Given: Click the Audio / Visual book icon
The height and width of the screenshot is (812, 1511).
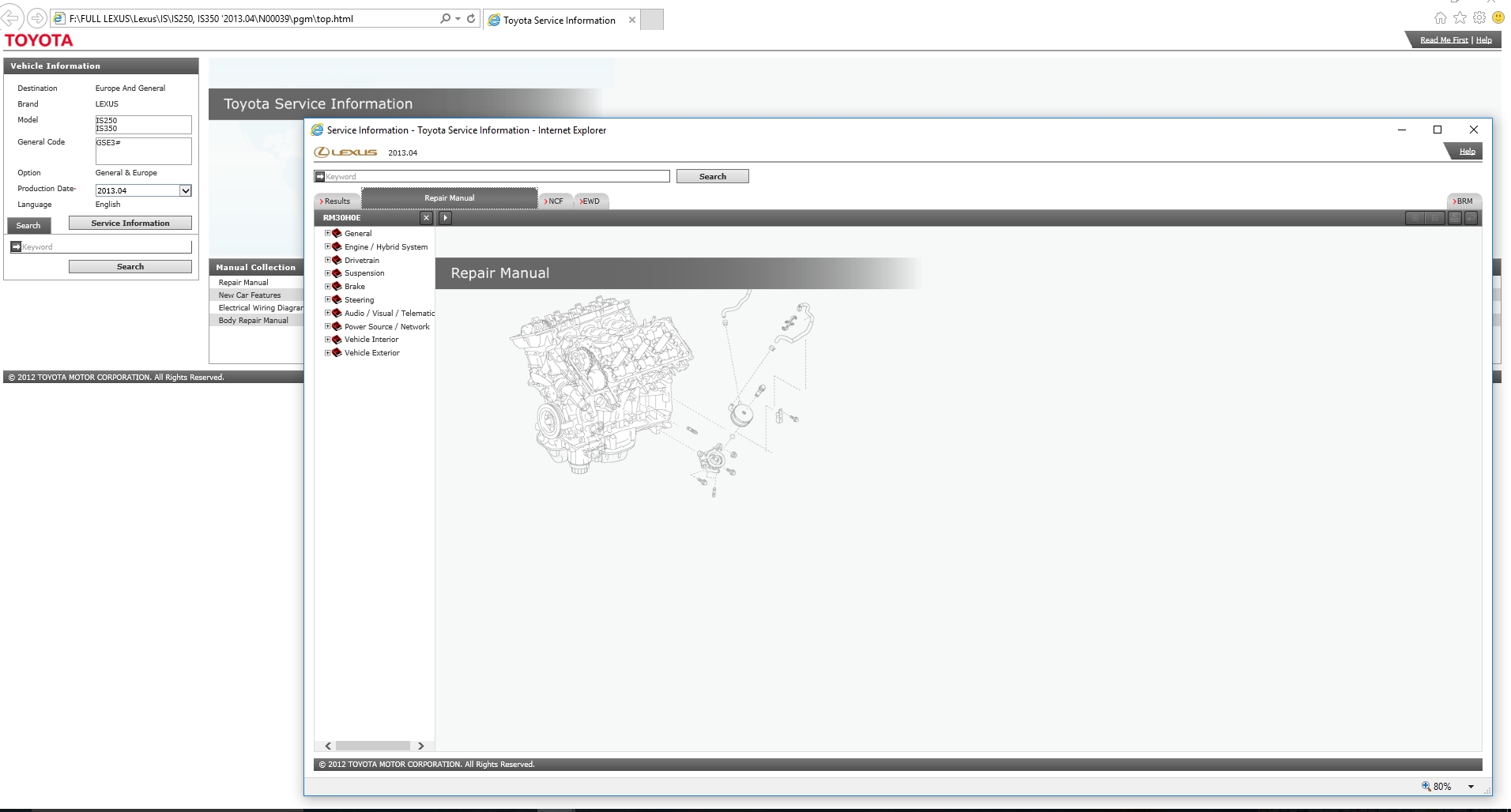Looking at the screenshot, I should [x=337, y=313].
